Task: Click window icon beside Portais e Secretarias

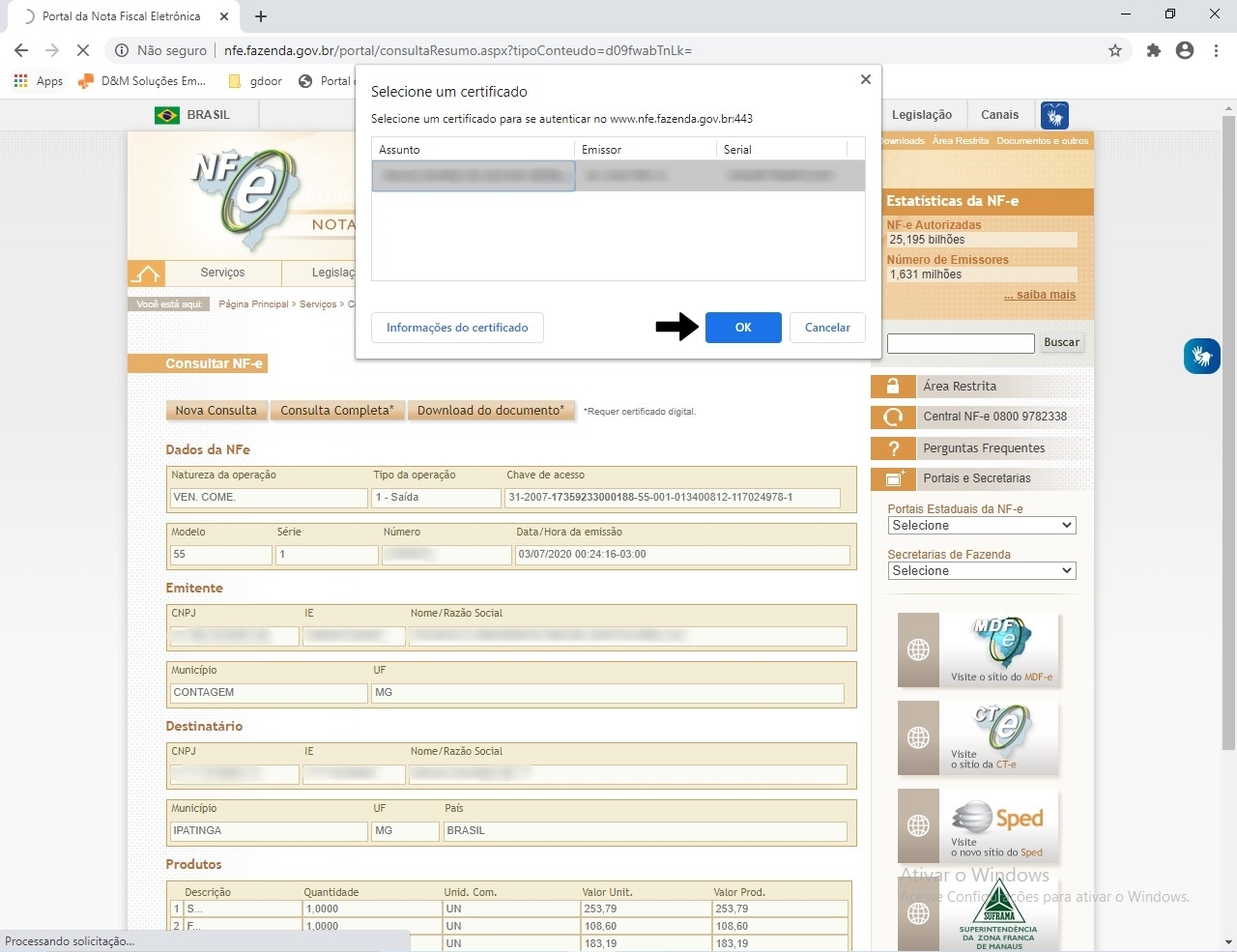Action: coord(893,478)
